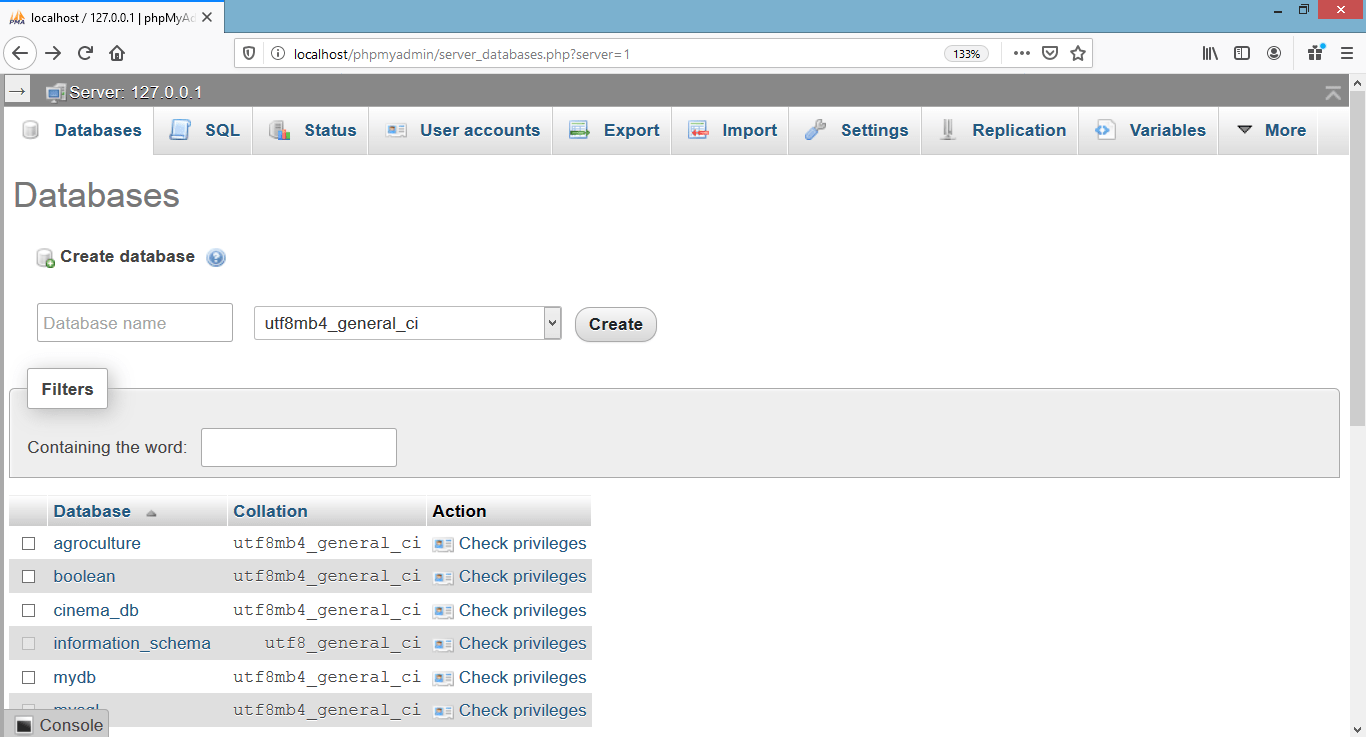Collapse the top menu bar icon
Viewport: 1366px width, 737px height.
1332,92
